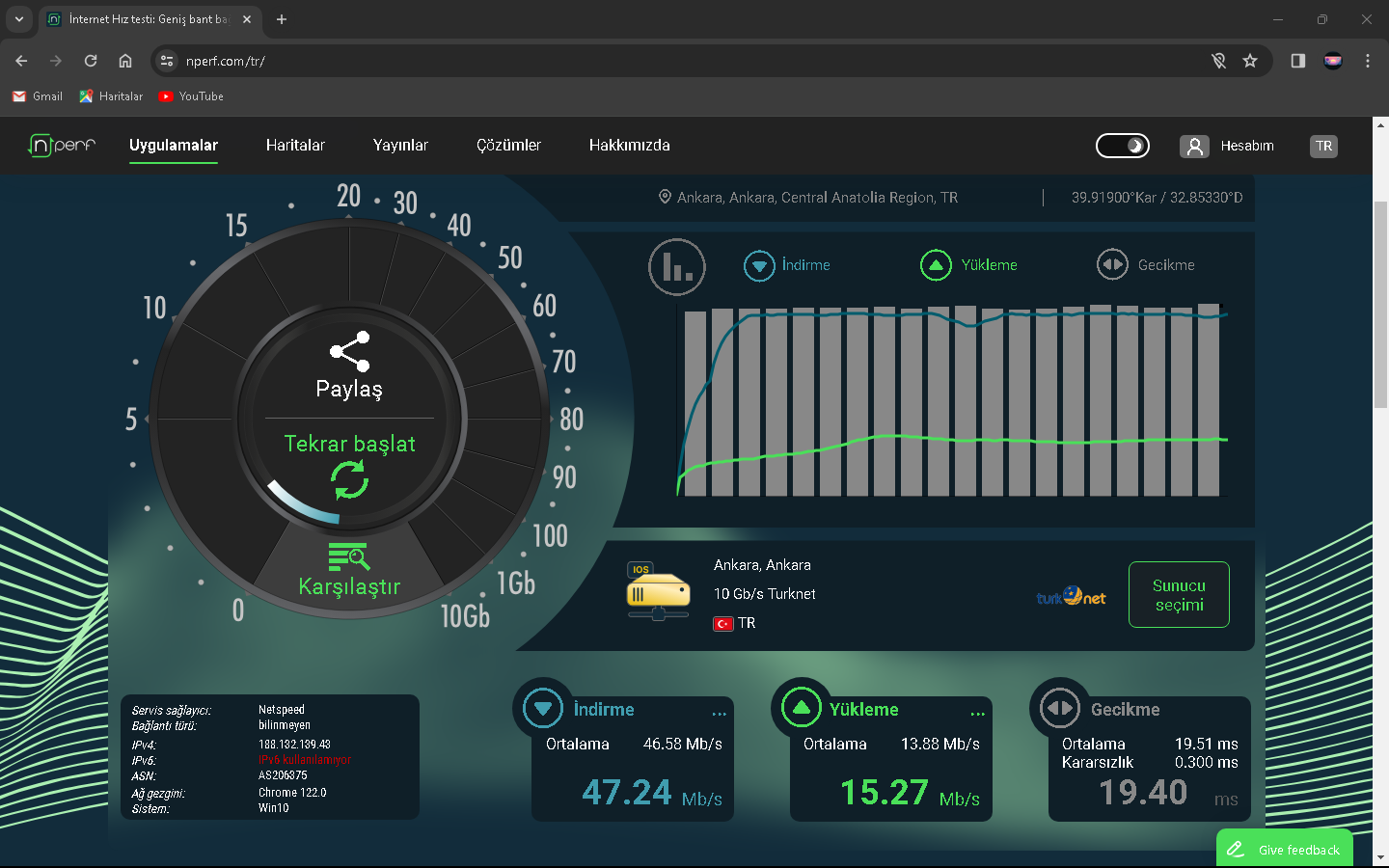Screen dimensions: 1389x868
Task: Expand İndirme card three-dot menu
Action: tap(719, 714)
